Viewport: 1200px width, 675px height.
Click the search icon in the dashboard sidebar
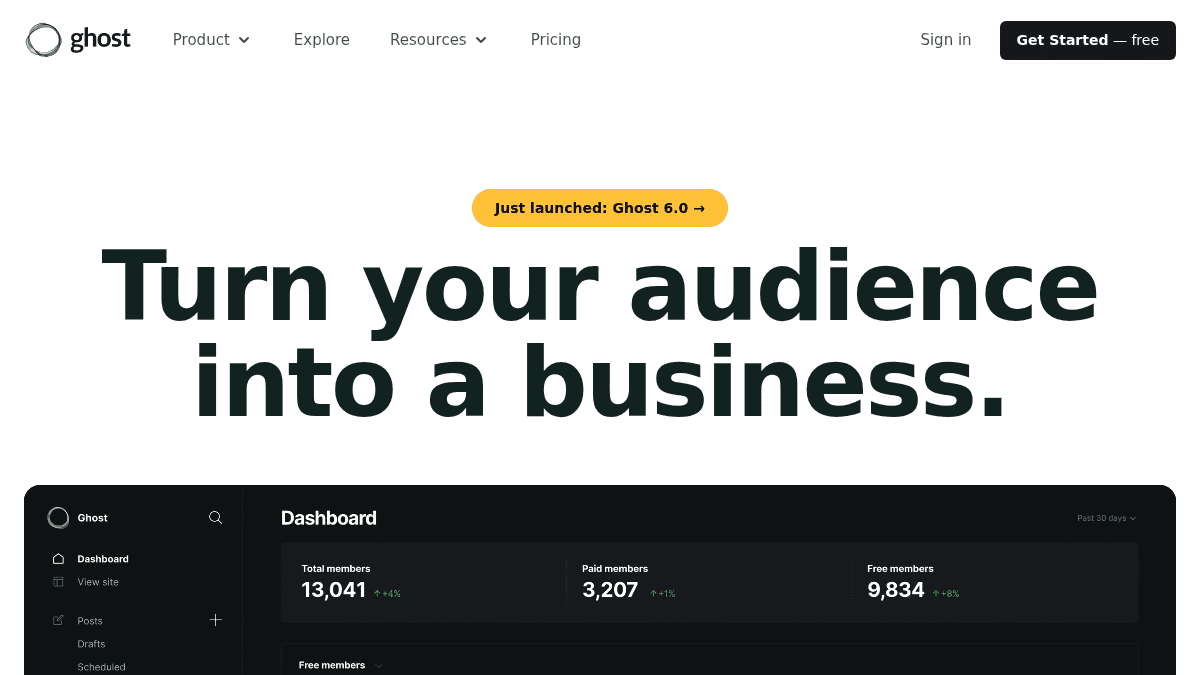tap(215, 518)
